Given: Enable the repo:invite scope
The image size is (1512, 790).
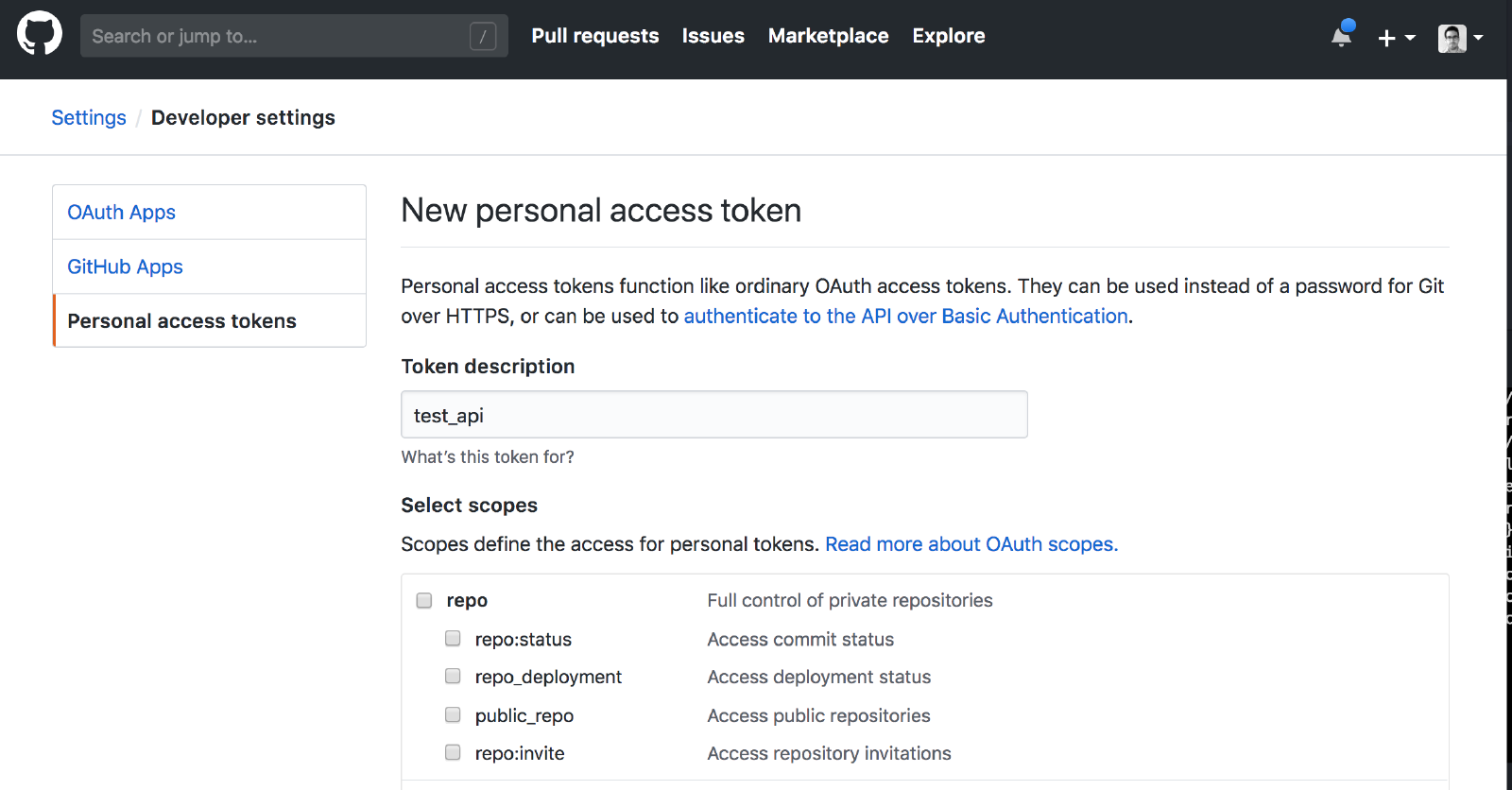Looking at the screenshot, I should pos(453,753).
